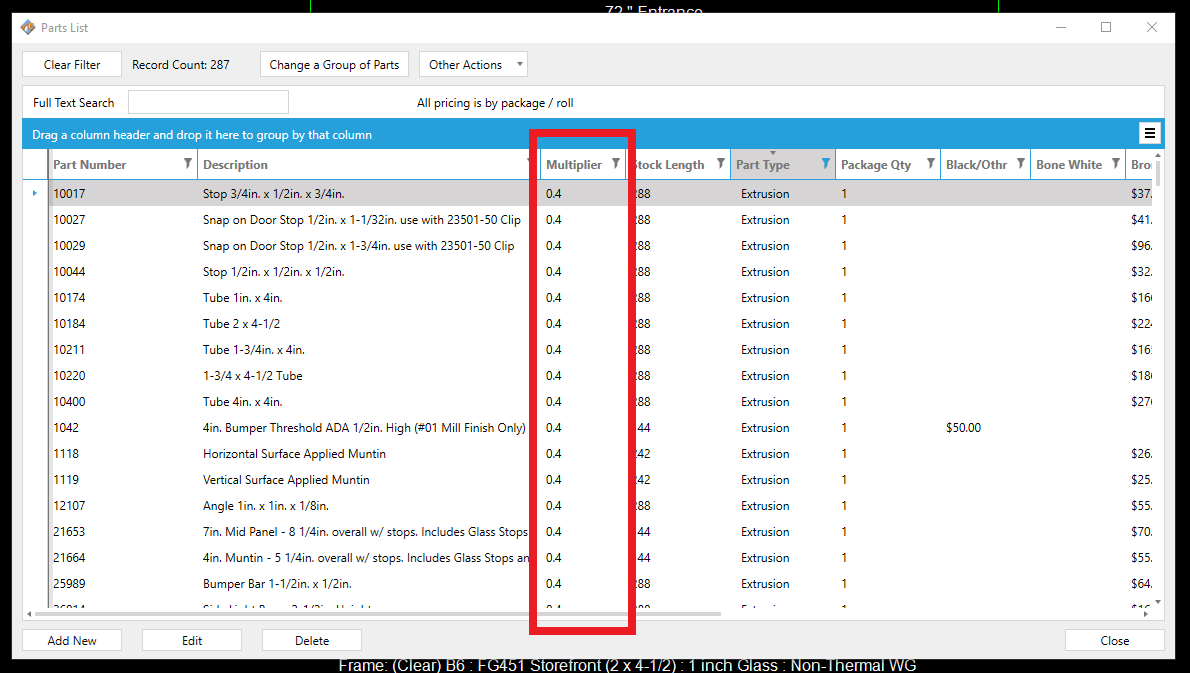Click the Record Count: 287 label
The width and height of the screenshot is (1190, 673).
pyautogui.click(x=181, y=64)
